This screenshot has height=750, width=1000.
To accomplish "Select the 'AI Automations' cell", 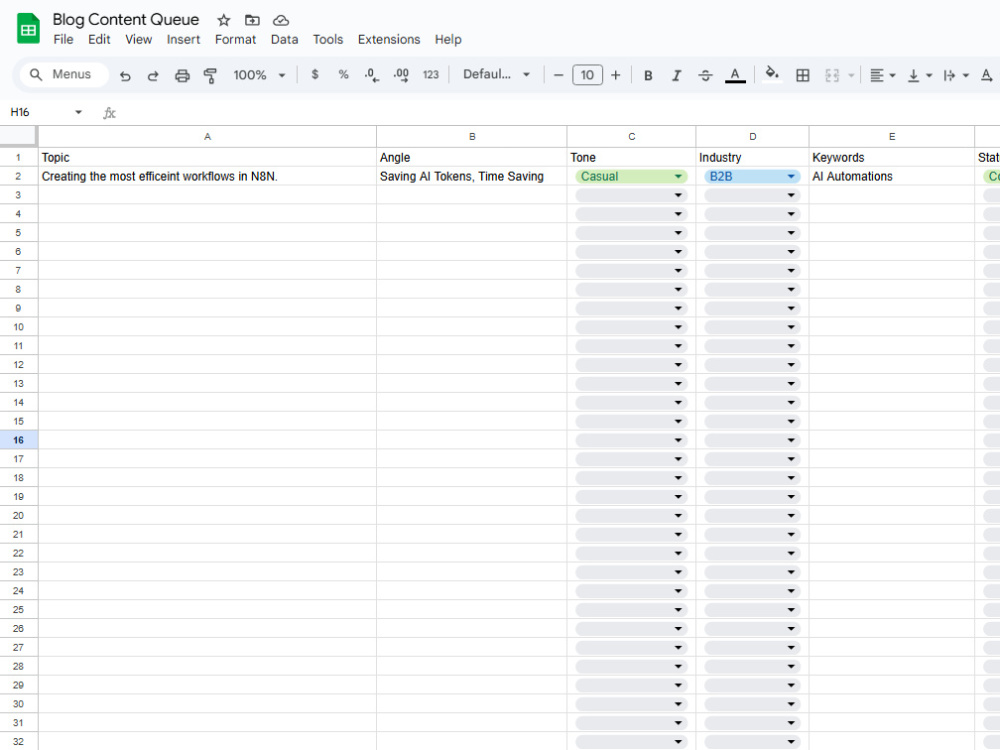I will [x=892, y=177].
